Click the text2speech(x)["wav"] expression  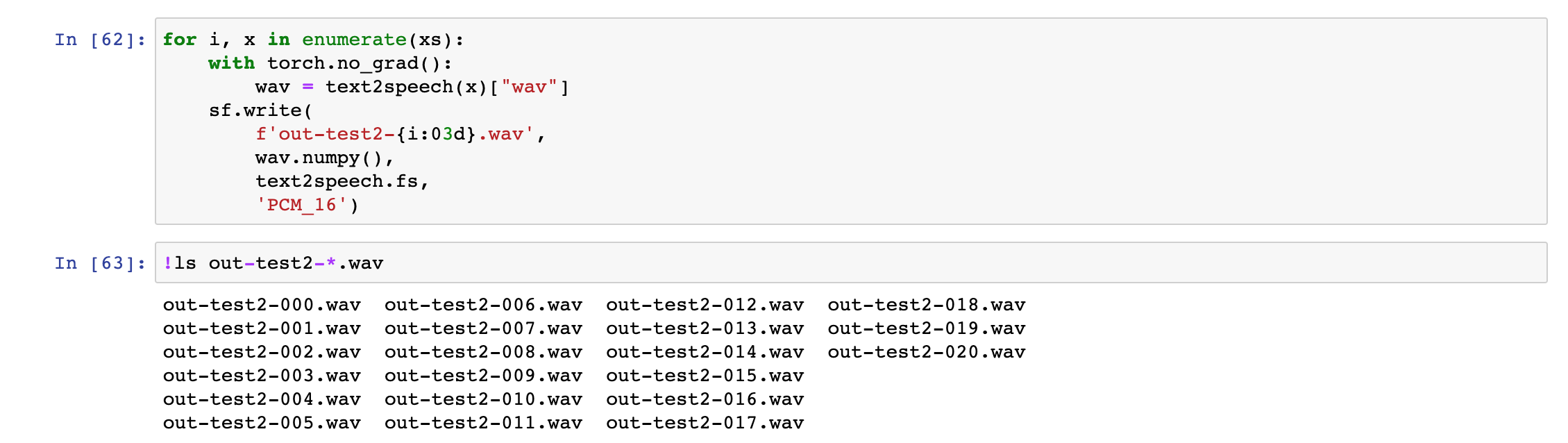click(447, 87)
